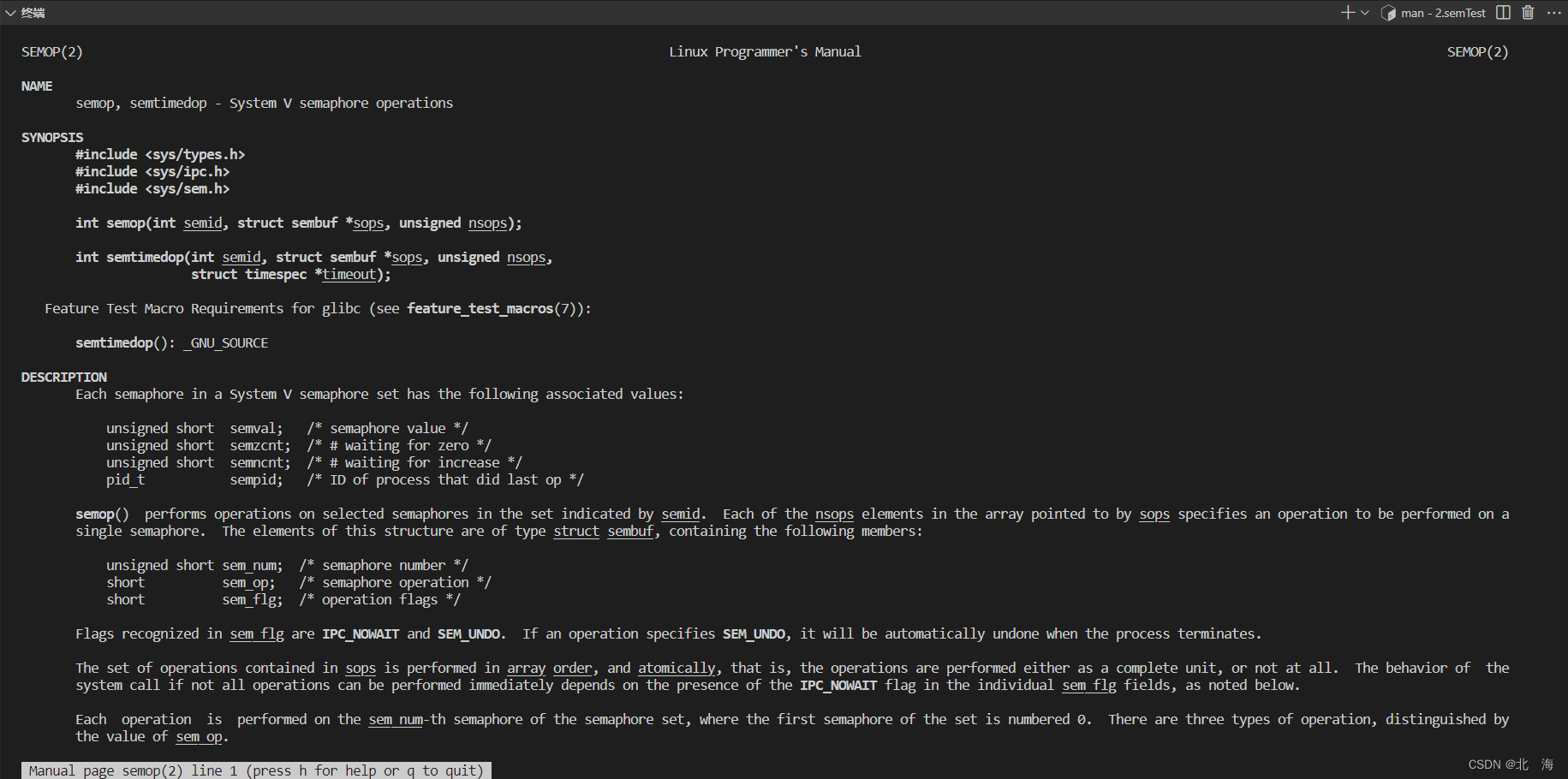
Task: Click the 'semzcnt;' field name
Action: point(260,446)
